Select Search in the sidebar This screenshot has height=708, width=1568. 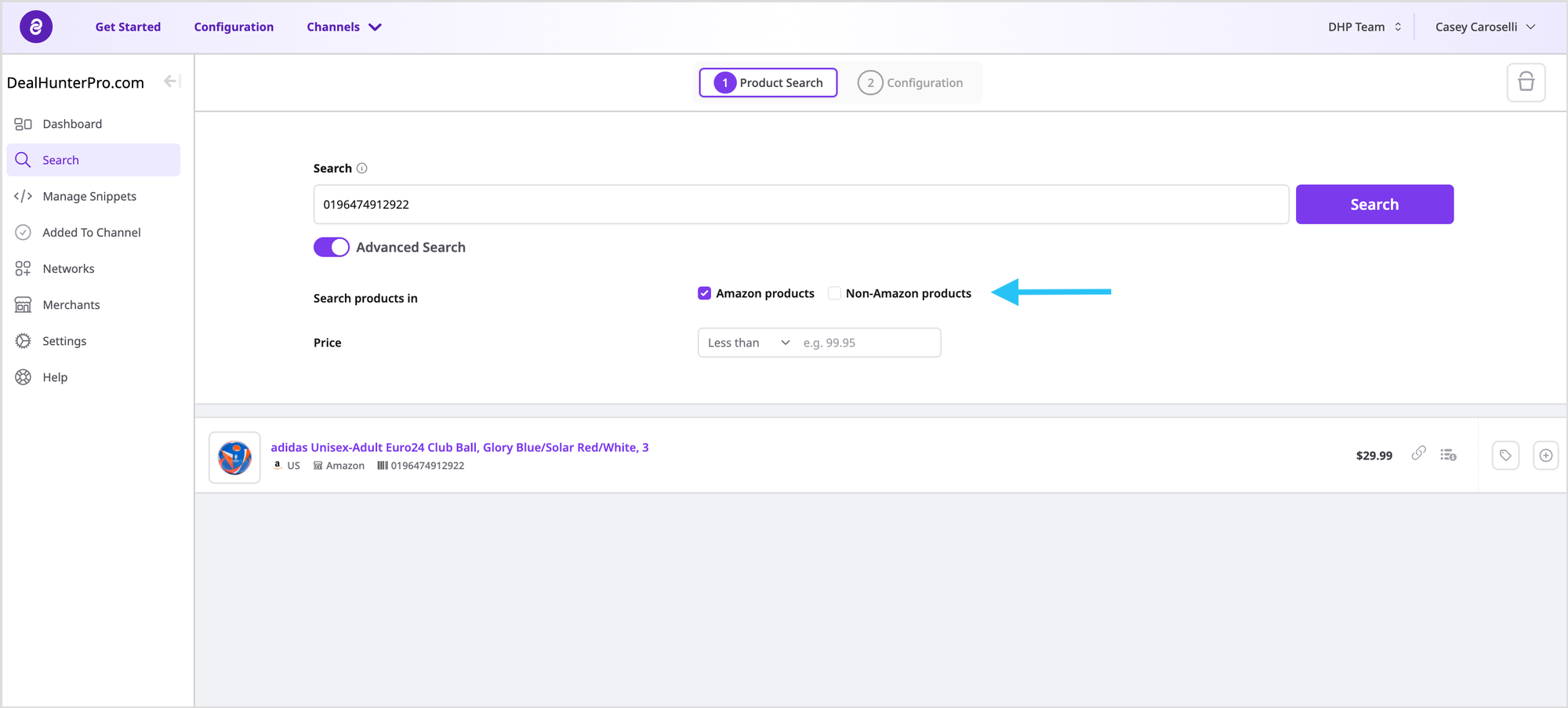coord(93,160)
